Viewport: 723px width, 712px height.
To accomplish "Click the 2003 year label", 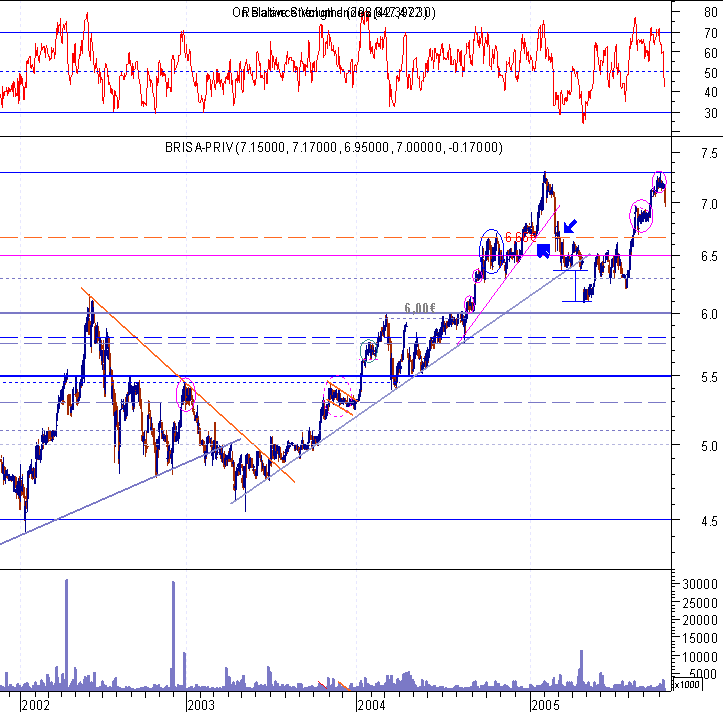I will pos(201,705).
